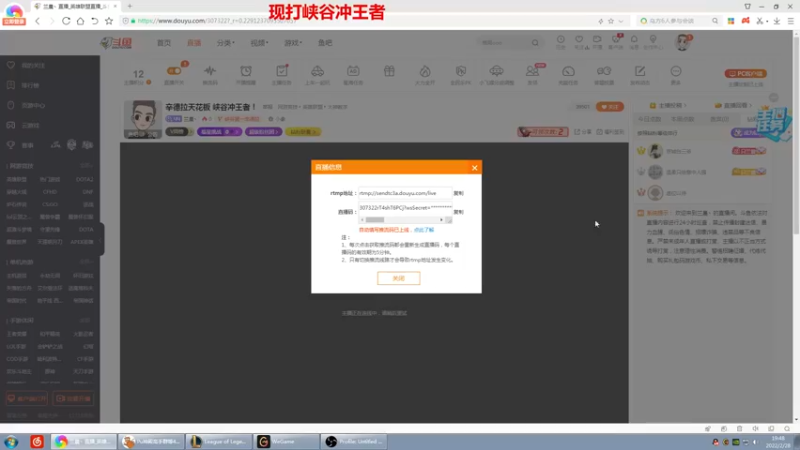800x450 pixels.
Task: Expand the 视频 dropdown menu
Action: coord(259,43)
